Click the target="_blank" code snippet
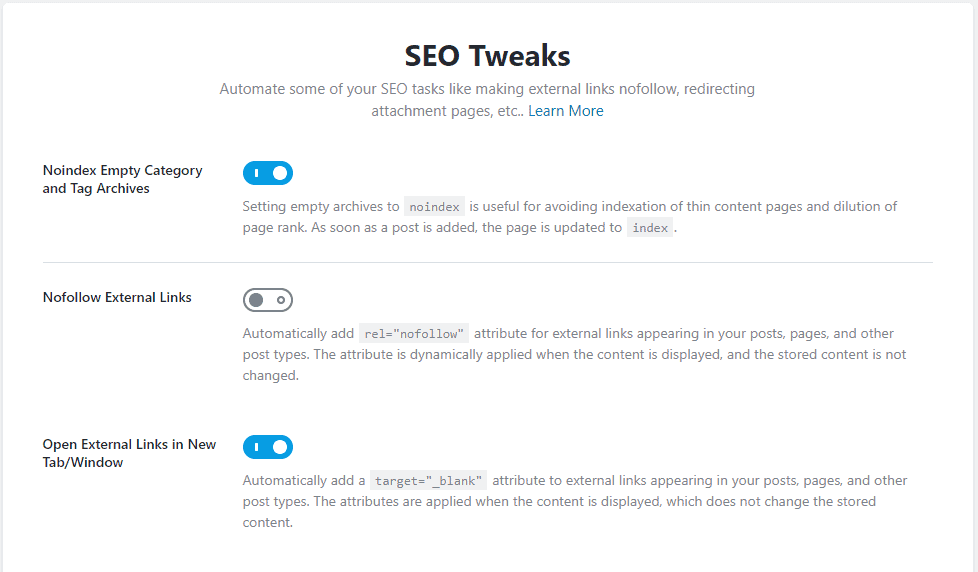 (428, 480)
